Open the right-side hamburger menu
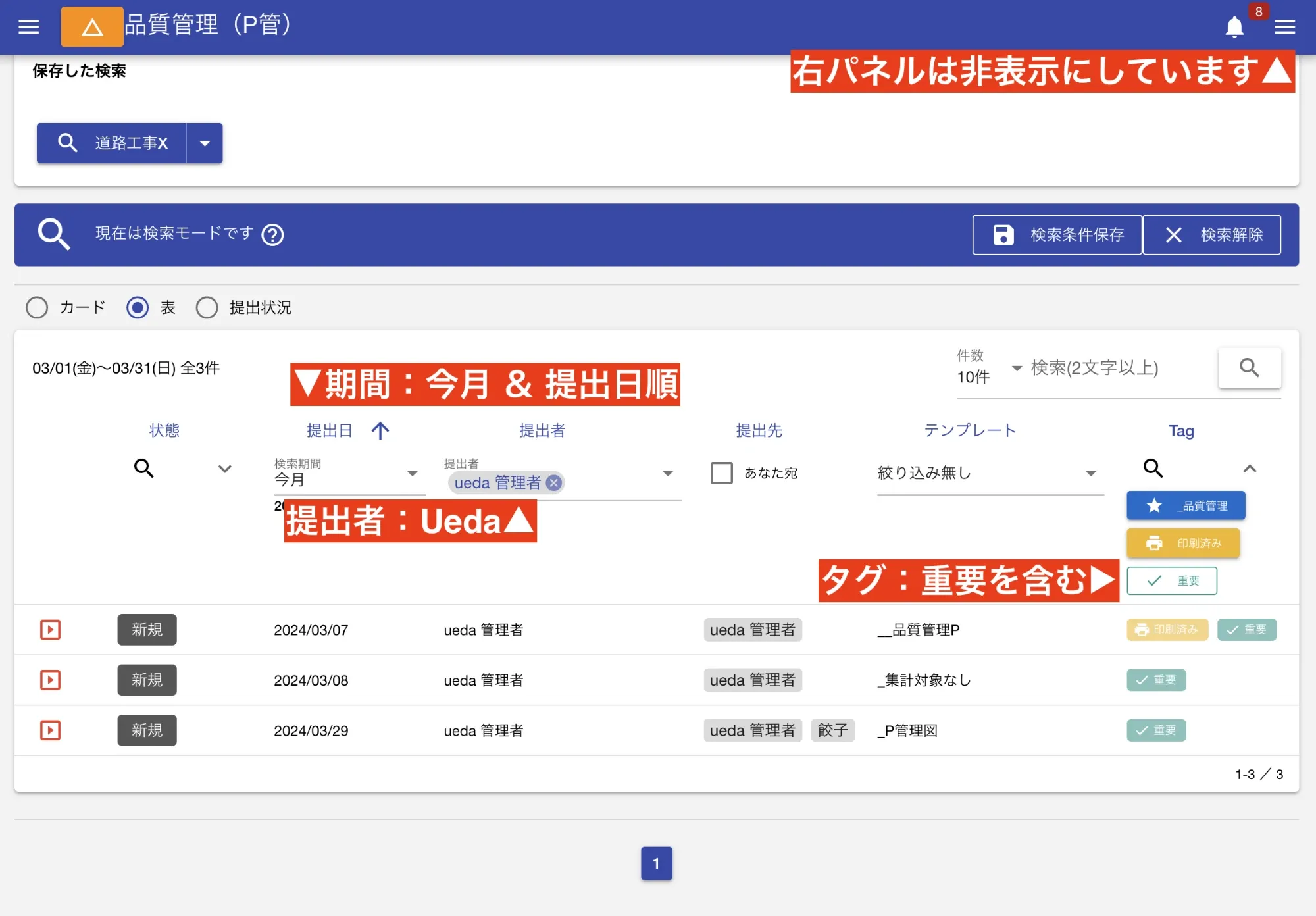 click(1284, 27)
